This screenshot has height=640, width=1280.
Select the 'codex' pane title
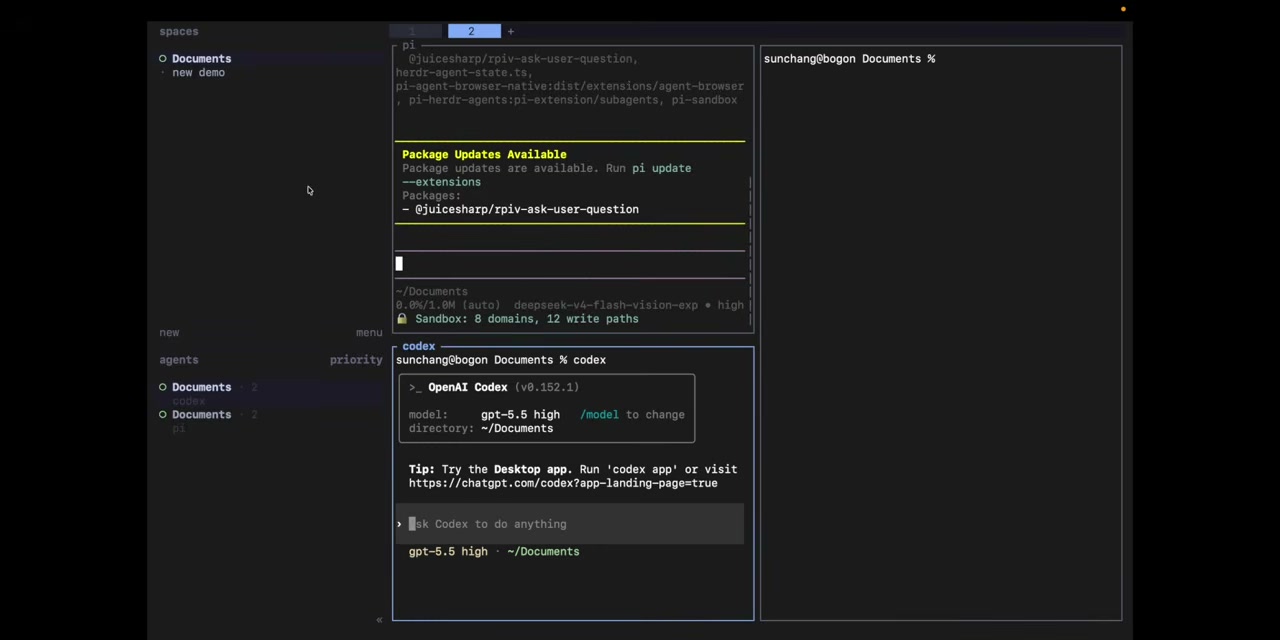(419, 346)
